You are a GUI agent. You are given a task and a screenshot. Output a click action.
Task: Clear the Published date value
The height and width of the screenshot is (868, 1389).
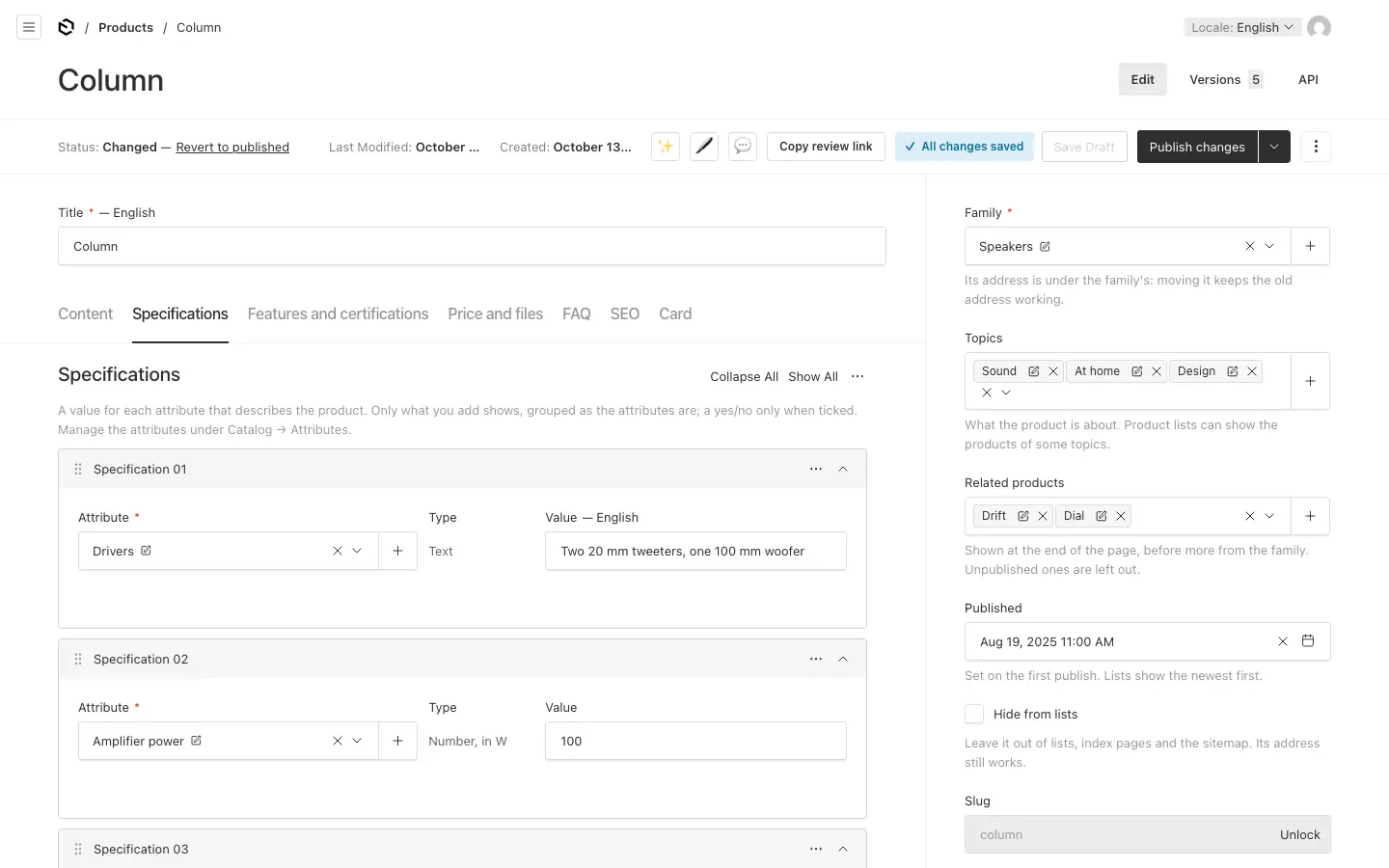pyautogui.click(x=1283, y=641)
